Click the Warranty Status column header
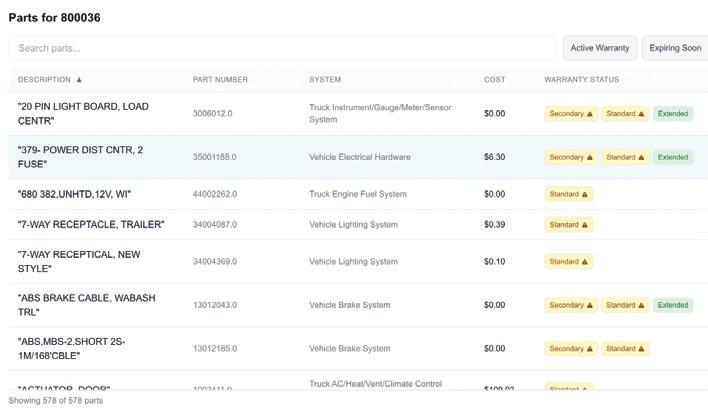708x408 pixels. [x=581, y=80]
